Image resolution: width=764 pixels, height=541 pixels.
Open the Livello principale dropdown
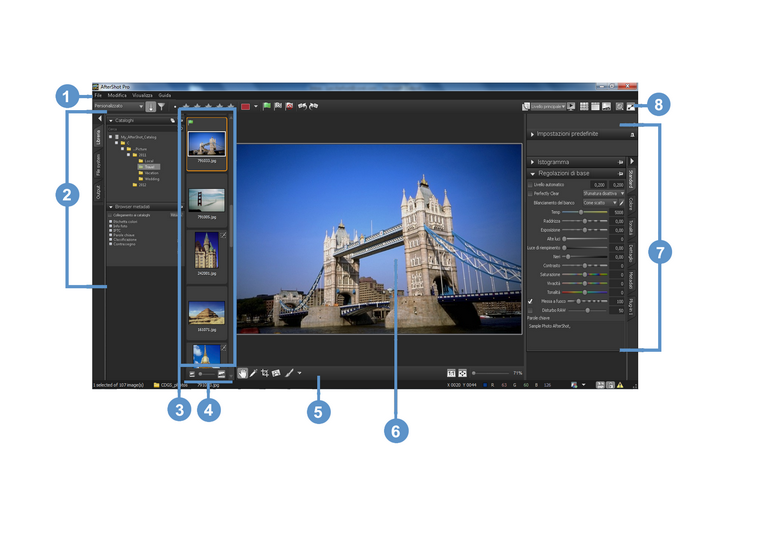tap(547, 106)
